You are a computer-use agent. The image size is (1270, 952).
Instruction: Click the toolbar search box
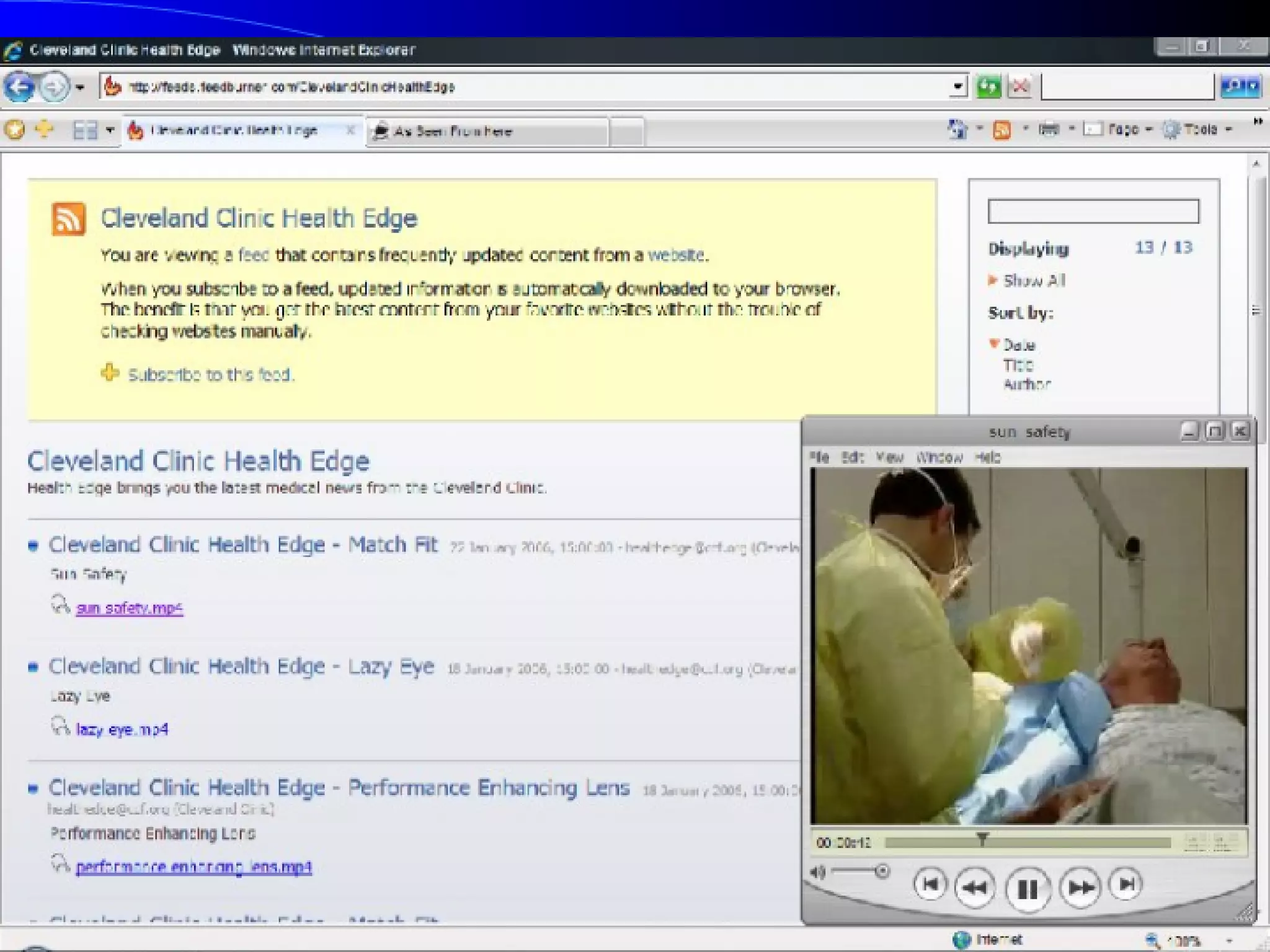point(1127,87)
